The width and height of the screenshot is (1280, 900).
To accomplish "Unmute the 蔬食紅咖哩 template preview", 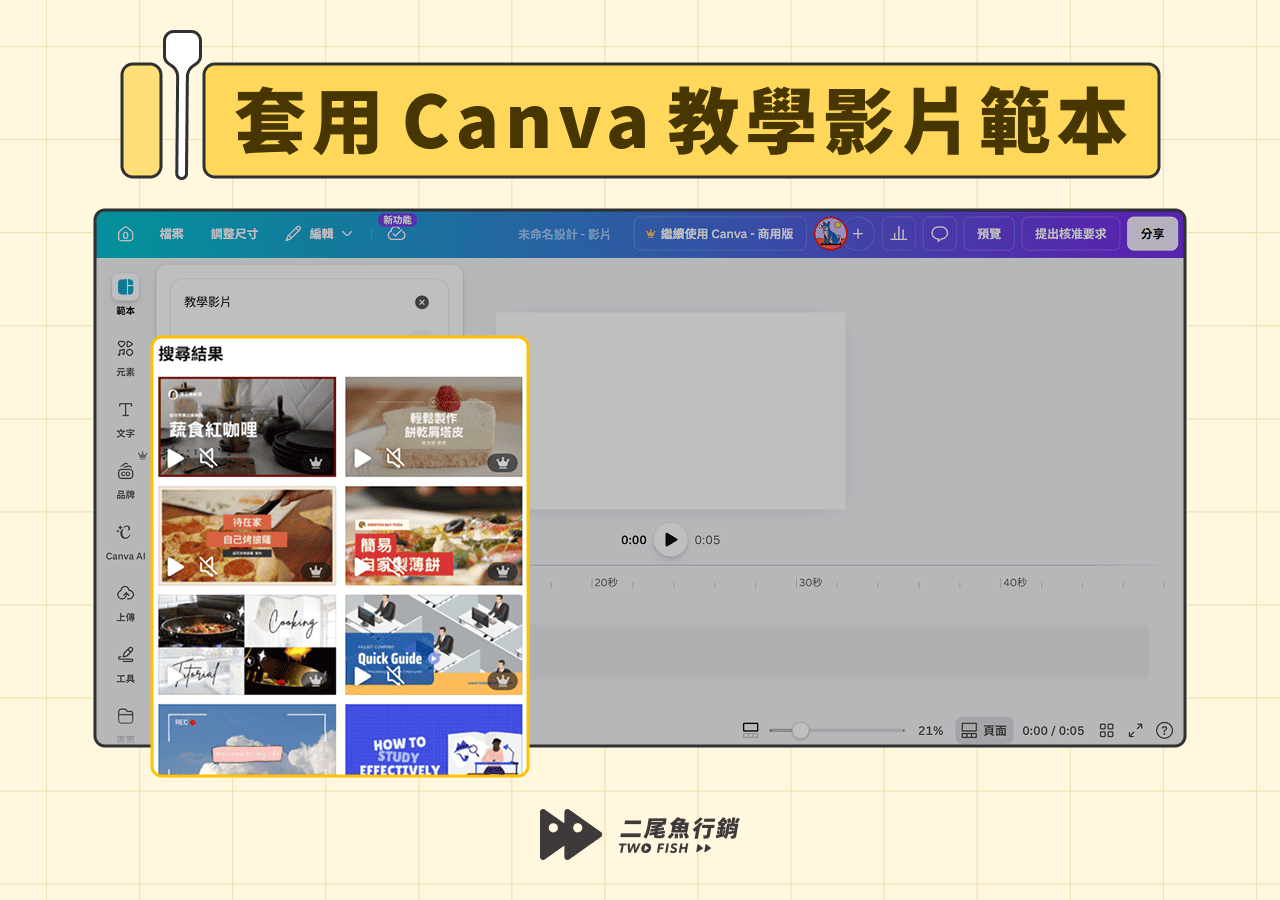I will click(207, 458).
